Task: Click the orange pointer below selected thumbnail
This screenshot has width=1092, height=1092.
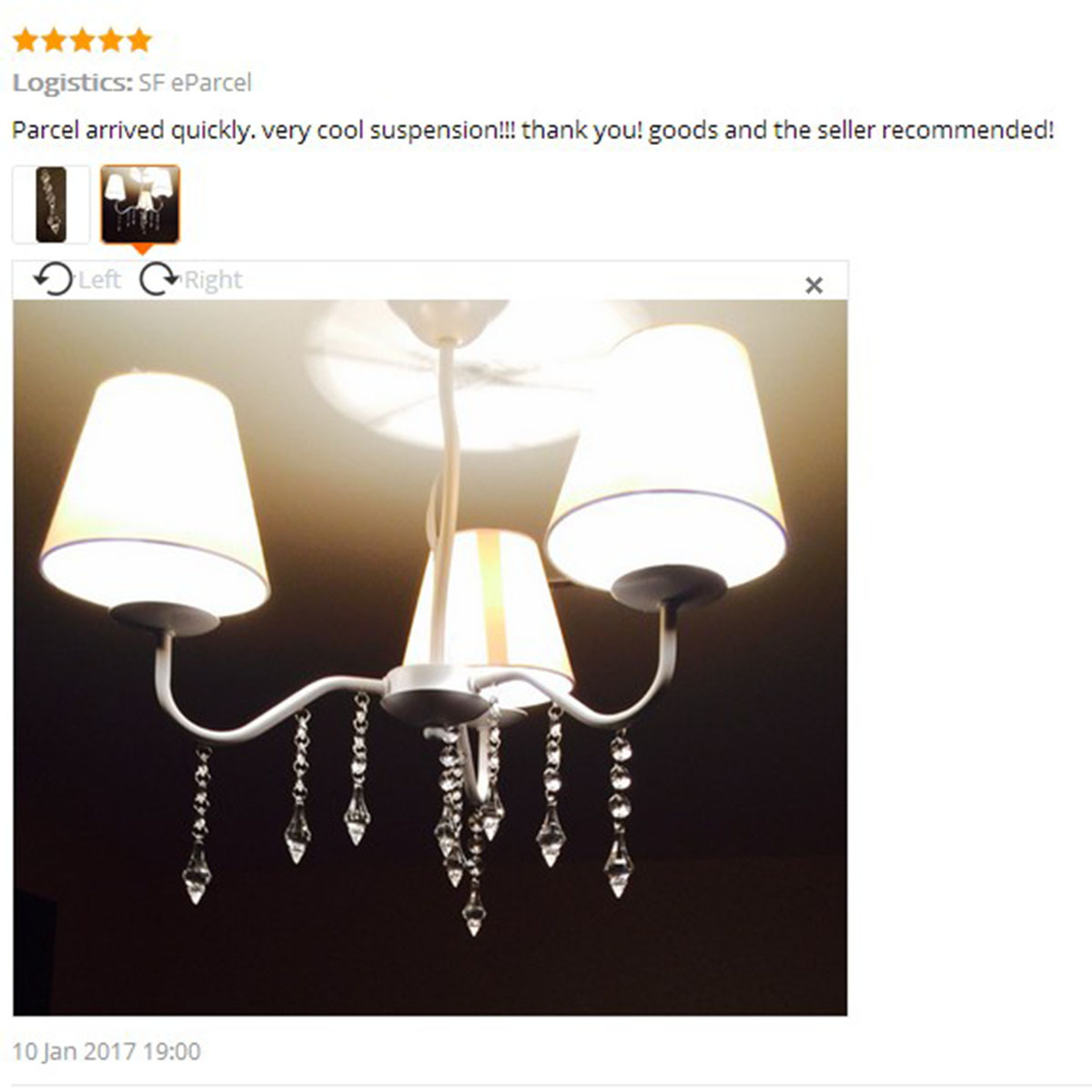Action: pos(141,248)
